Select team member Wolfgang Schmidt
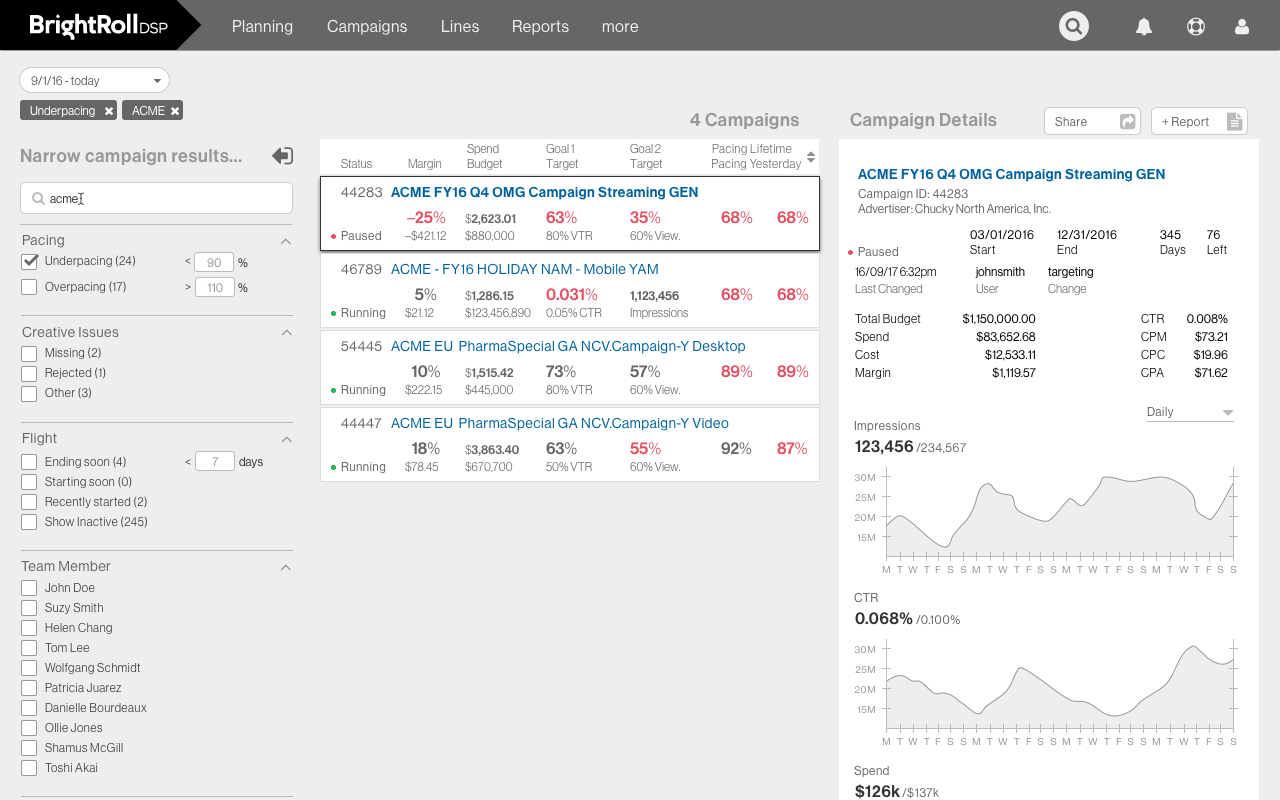Image resolution: width=1280 pixels, height=800 pixels. tap(29, 668)
